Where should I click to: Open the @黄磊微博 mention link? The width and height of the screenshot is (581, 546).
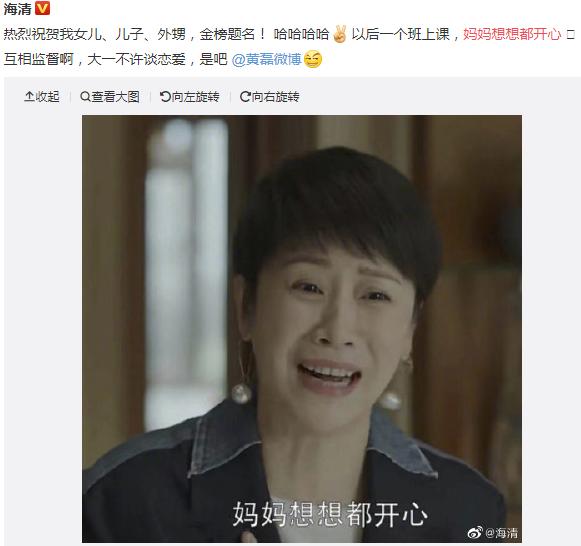pyautogui.click(x=266, y=59)
